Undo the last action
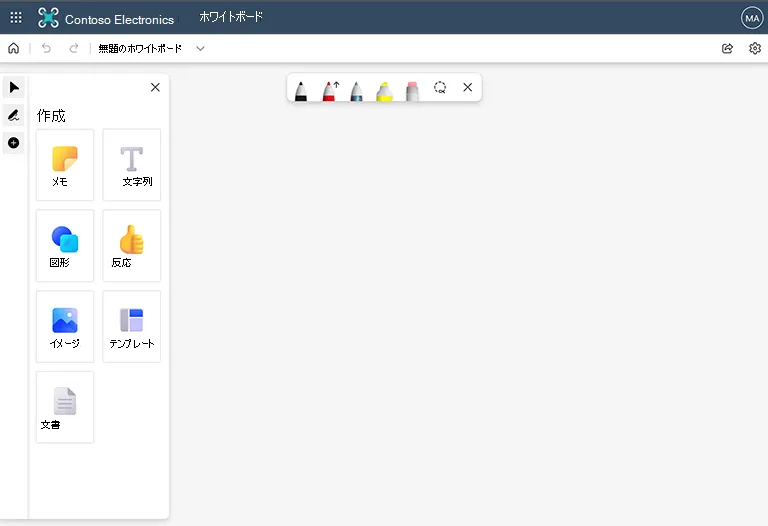This screenshot has height=526, width=768. [46, 48]
